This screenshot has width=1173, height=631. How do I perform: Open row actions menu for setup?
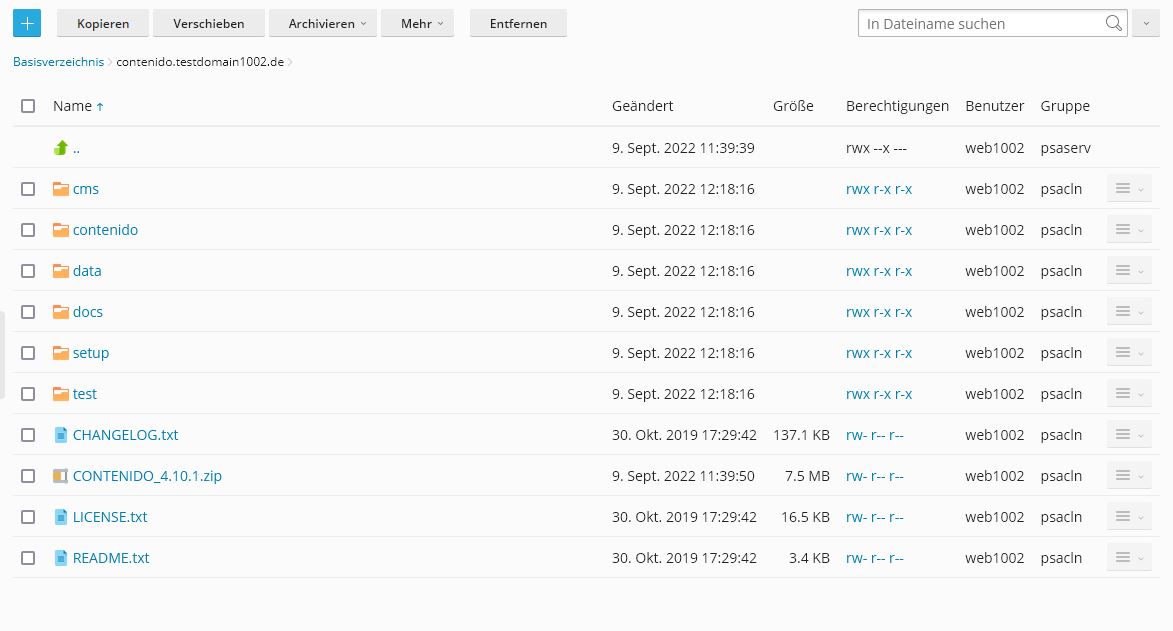pyautogui.click(x=1129, y=353)
